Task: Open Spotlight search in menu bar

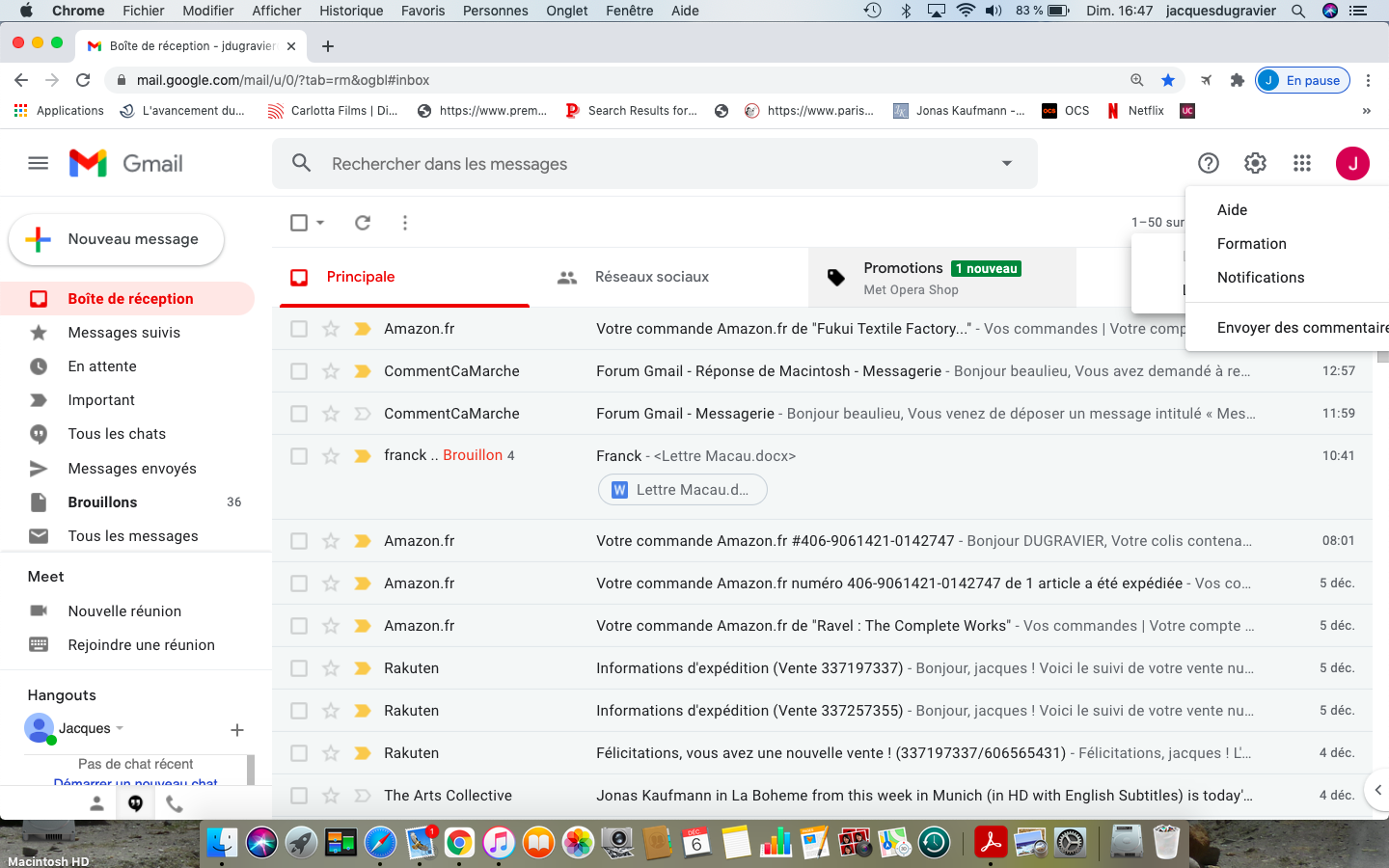Action: tap(1298, 11)
